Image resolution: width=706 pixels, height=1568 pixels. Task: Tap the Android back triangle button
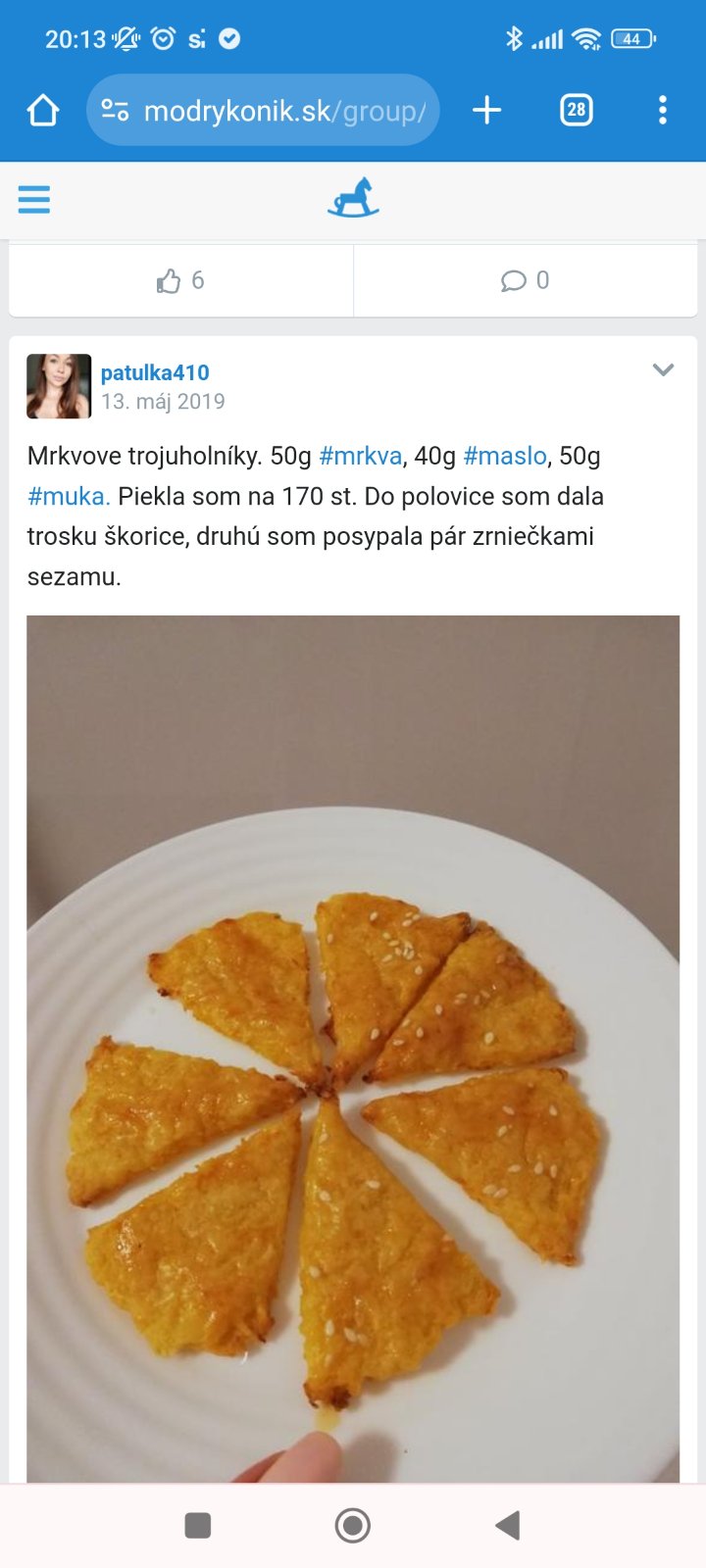507,1525
